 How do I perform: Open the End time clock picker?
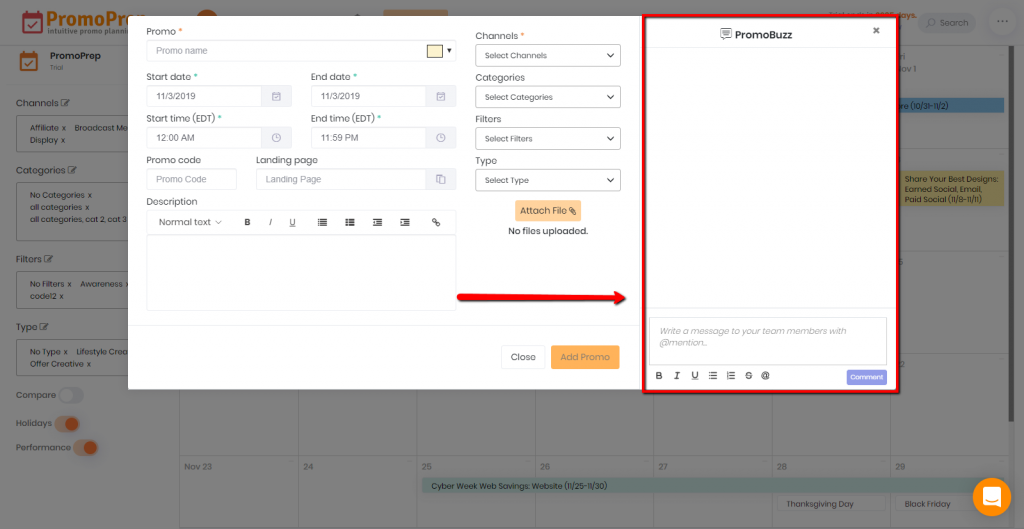[441, 138]
